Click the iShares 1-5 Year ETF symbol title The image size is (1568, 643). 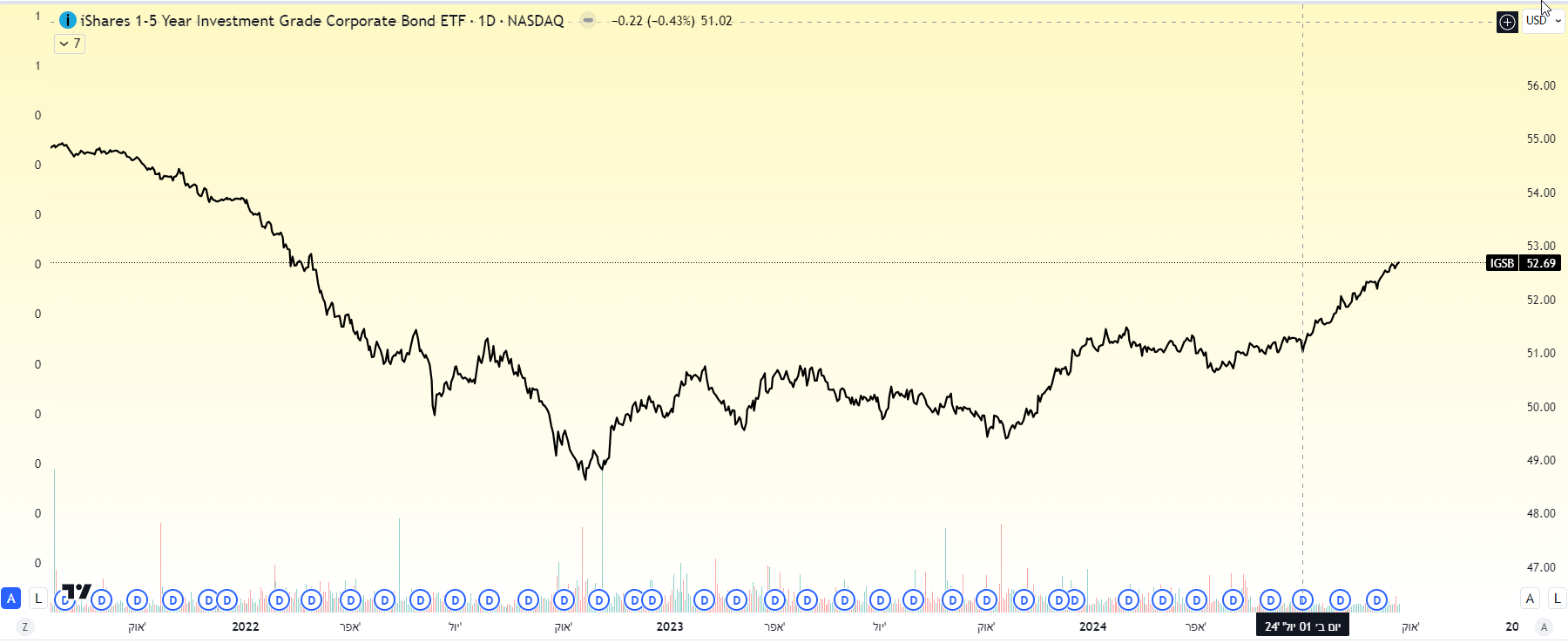[322, 21]
